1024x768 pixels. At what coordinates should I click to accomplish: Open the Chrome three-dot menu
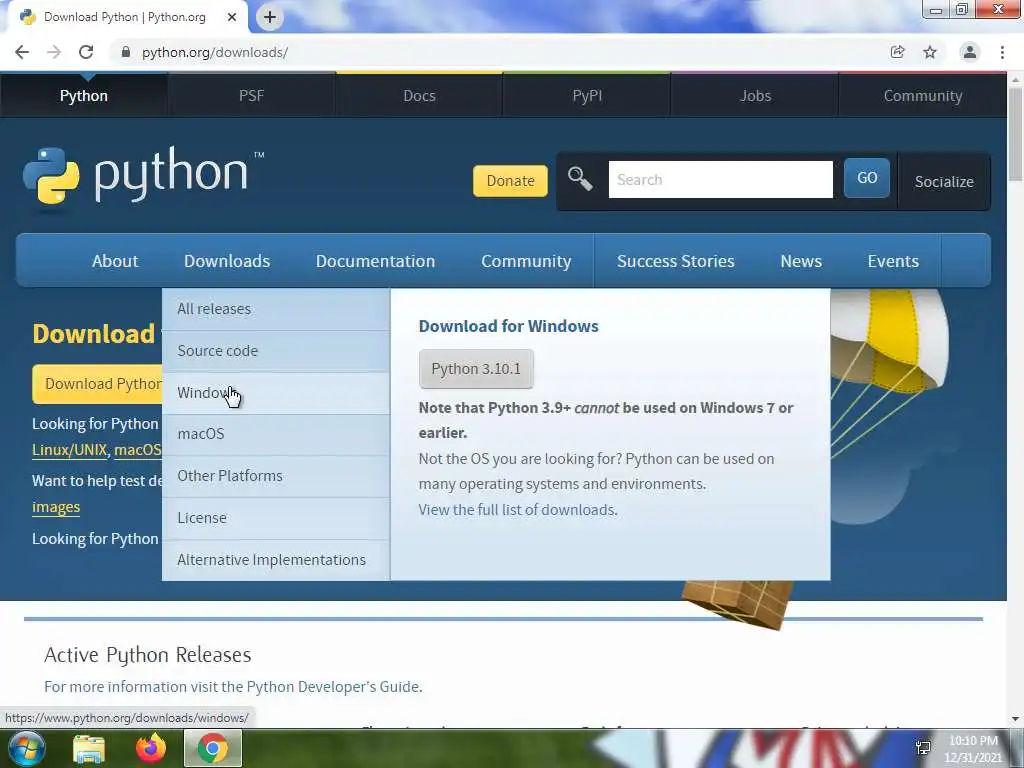pyautogui.click(x=1002, y=52)
